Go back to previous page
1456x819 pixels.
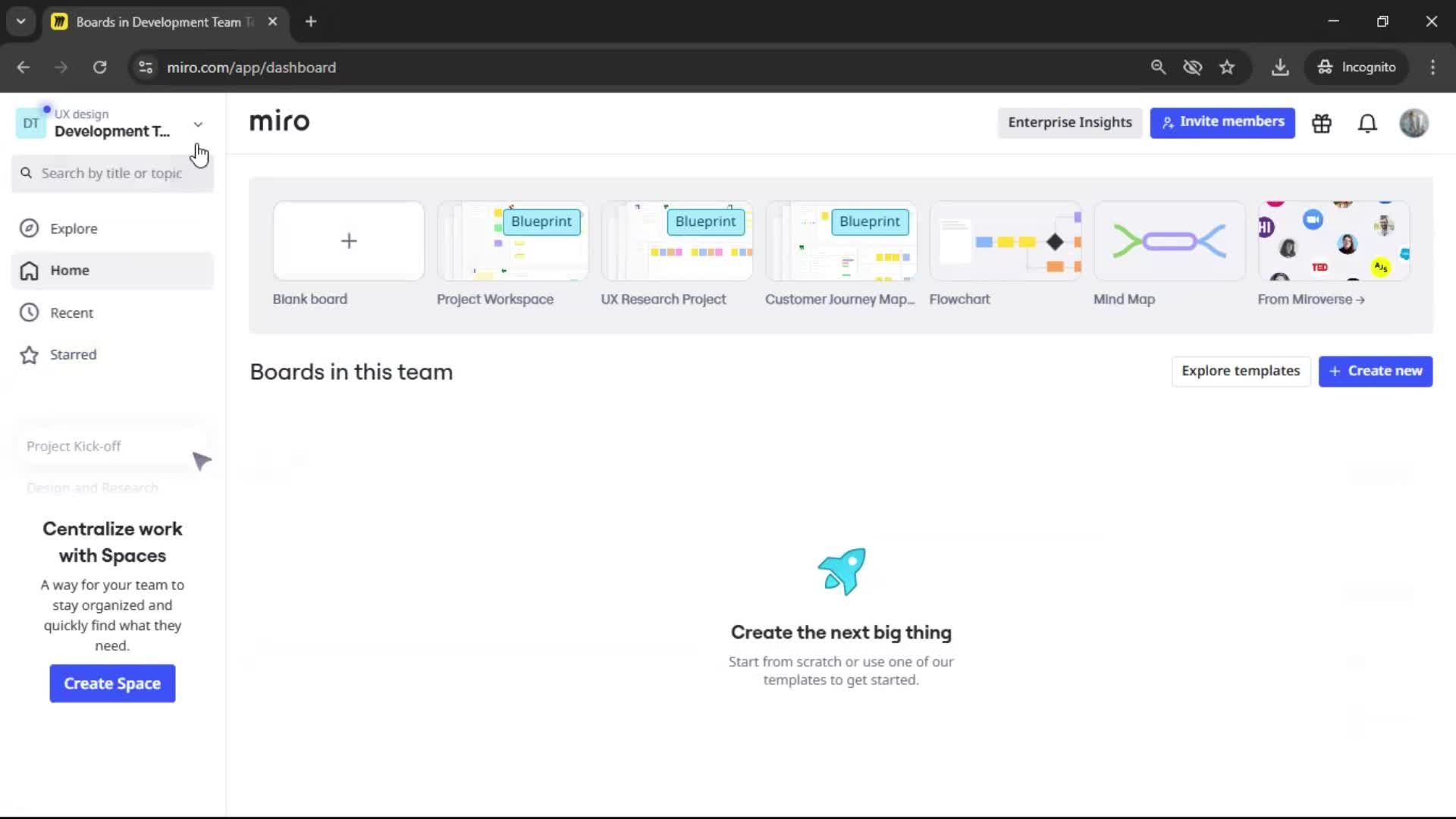(24, 67)
